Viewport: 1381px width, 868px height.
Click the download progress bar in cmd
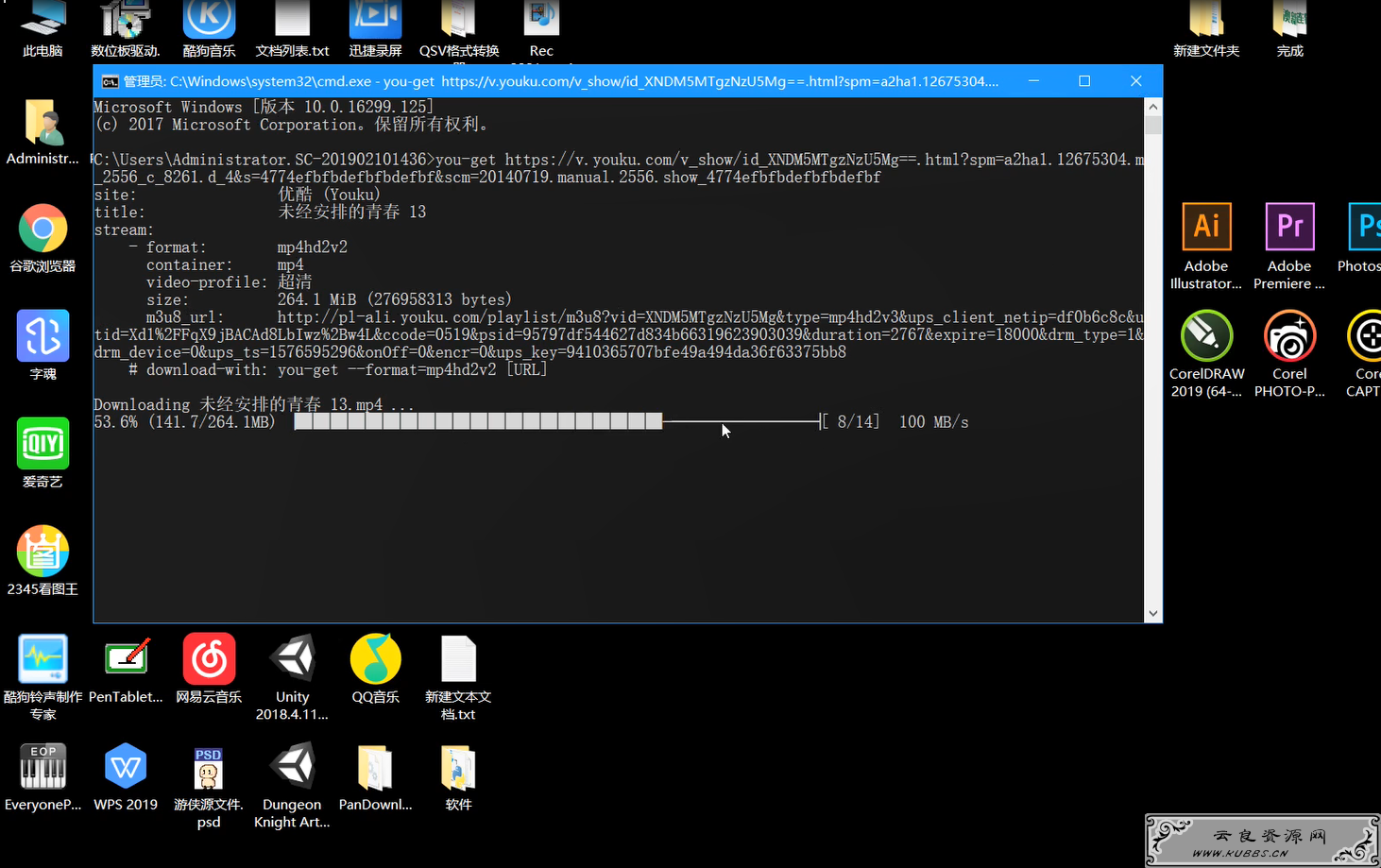557,421
